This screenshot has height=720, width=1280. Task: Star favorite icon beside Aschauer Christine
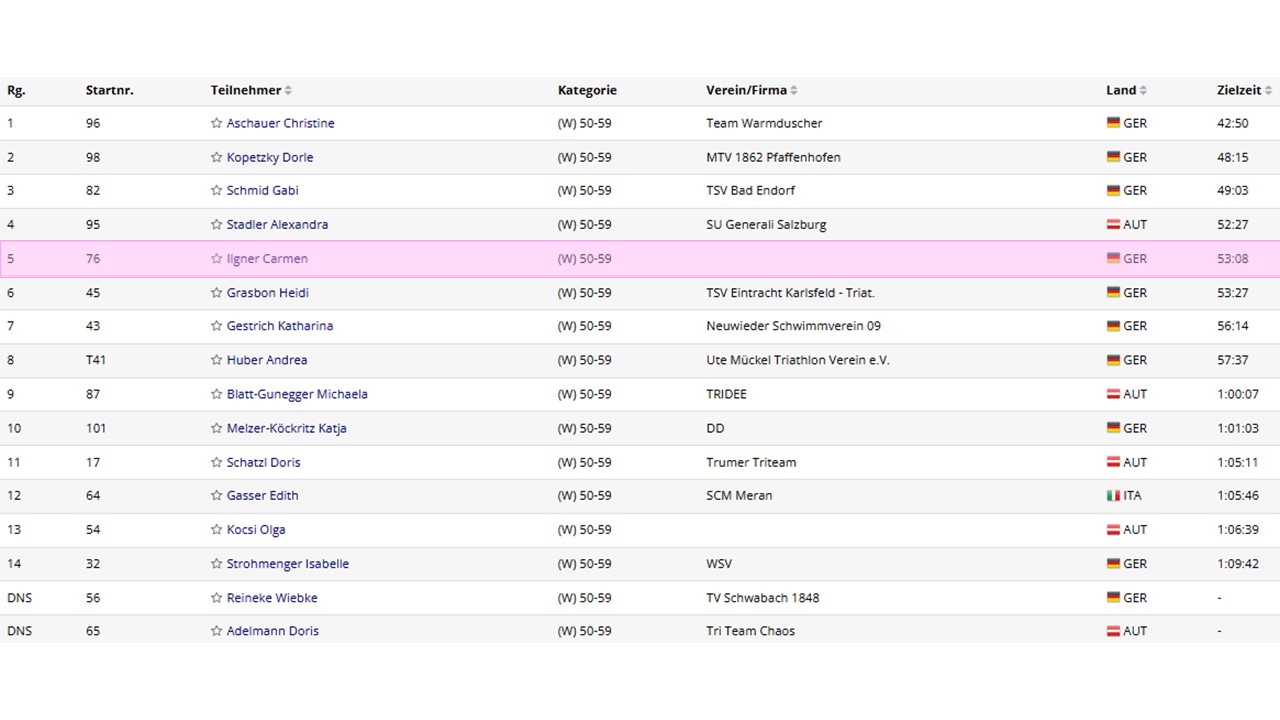tap(216, 123)
